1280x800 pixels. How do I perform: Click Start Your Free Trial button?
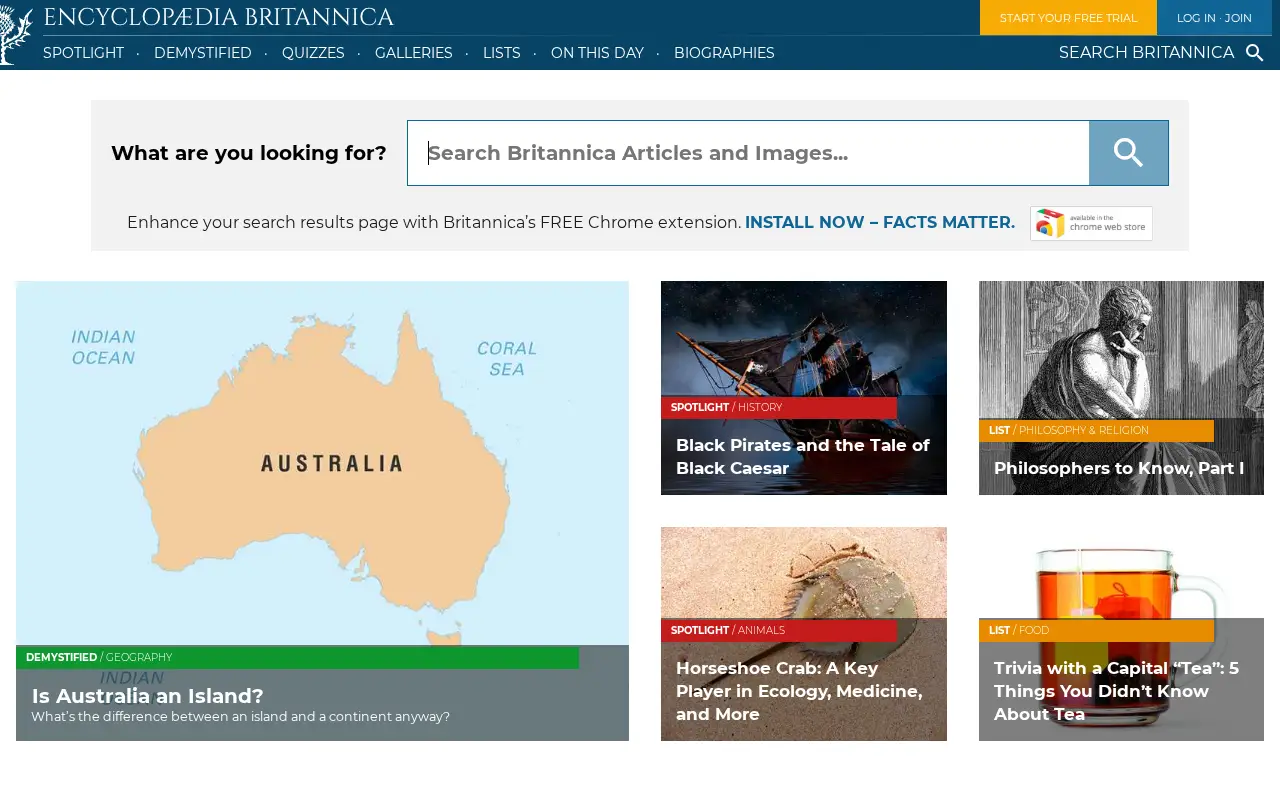pyautogui.click(x=1068, y=17)
